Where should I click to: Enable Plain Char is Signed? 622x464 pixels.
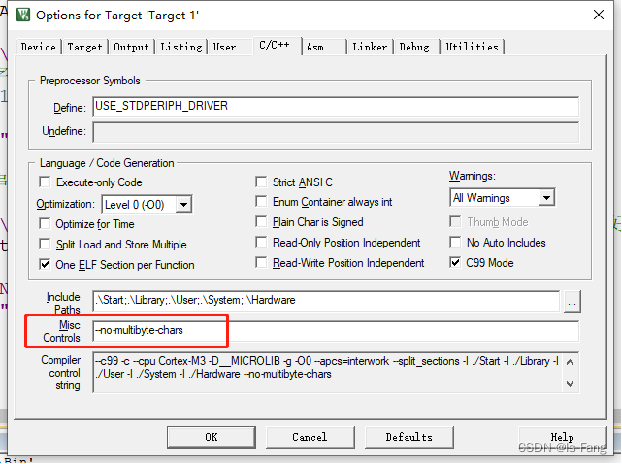(261, 221)
